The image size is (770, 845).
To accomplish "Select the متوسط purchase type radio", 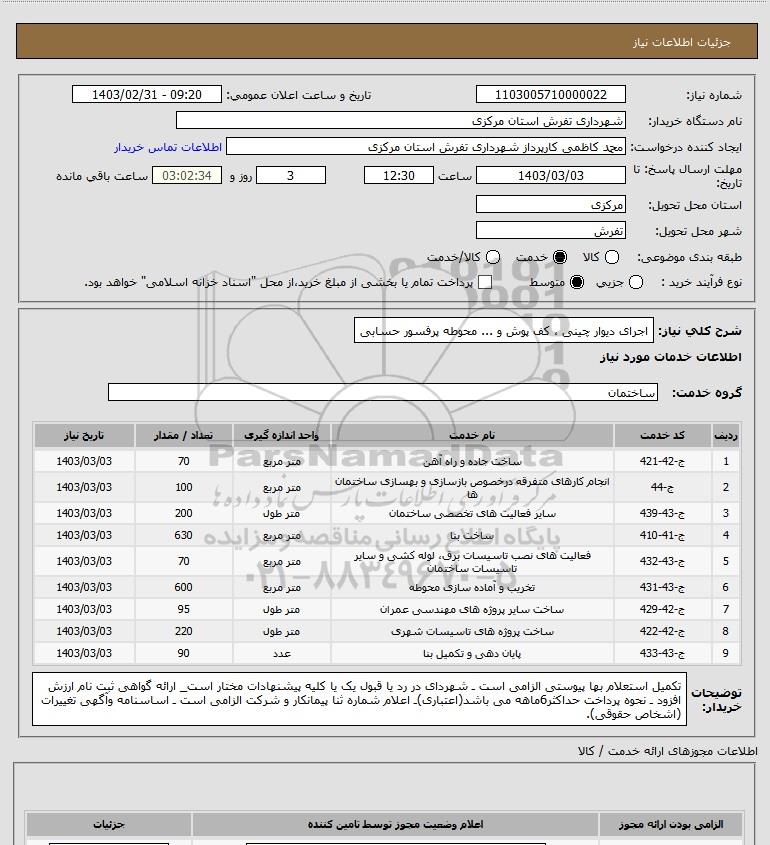I will coord(577,282).
